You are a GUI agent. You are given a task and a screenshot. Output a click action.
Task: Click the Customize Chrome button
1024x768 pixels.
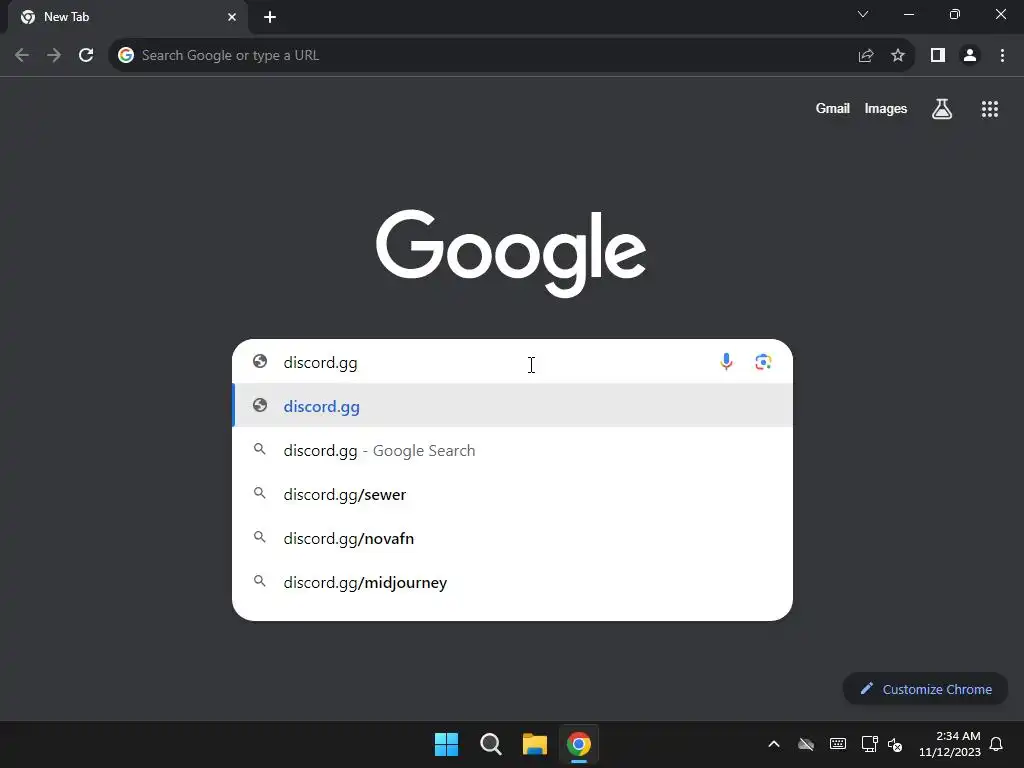pos(925,689)
